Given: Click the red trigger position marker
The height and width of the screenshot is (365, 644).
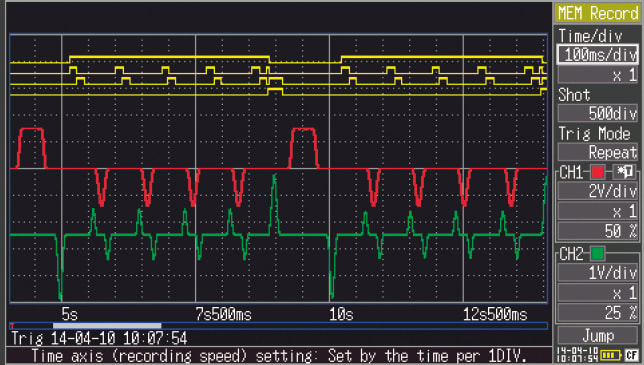Looking at the screenshot, I should click(12, 326).
